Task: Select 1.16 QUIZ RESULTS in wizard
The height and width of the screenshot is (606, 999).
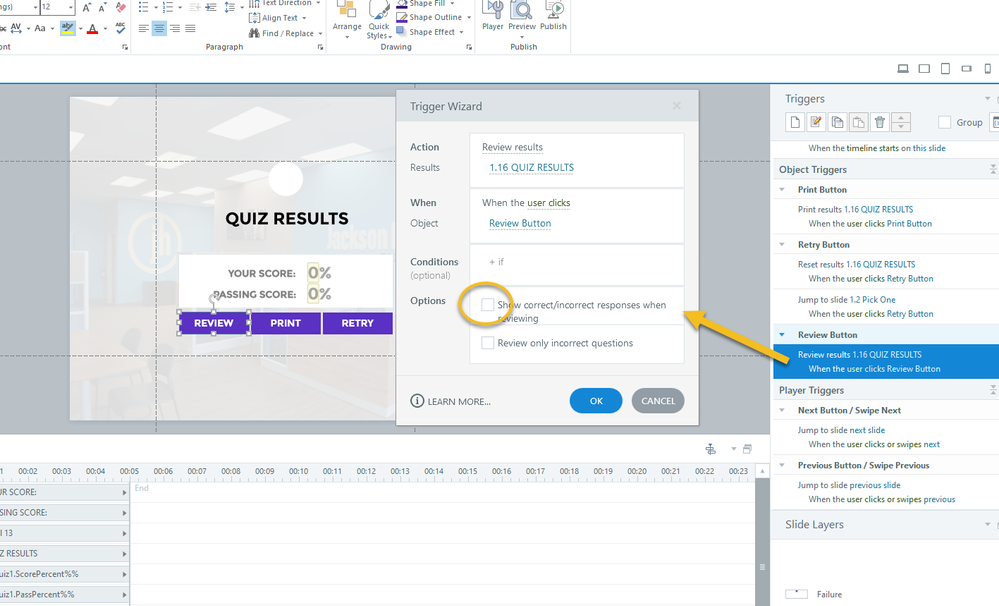Action: tap(531, 168)
